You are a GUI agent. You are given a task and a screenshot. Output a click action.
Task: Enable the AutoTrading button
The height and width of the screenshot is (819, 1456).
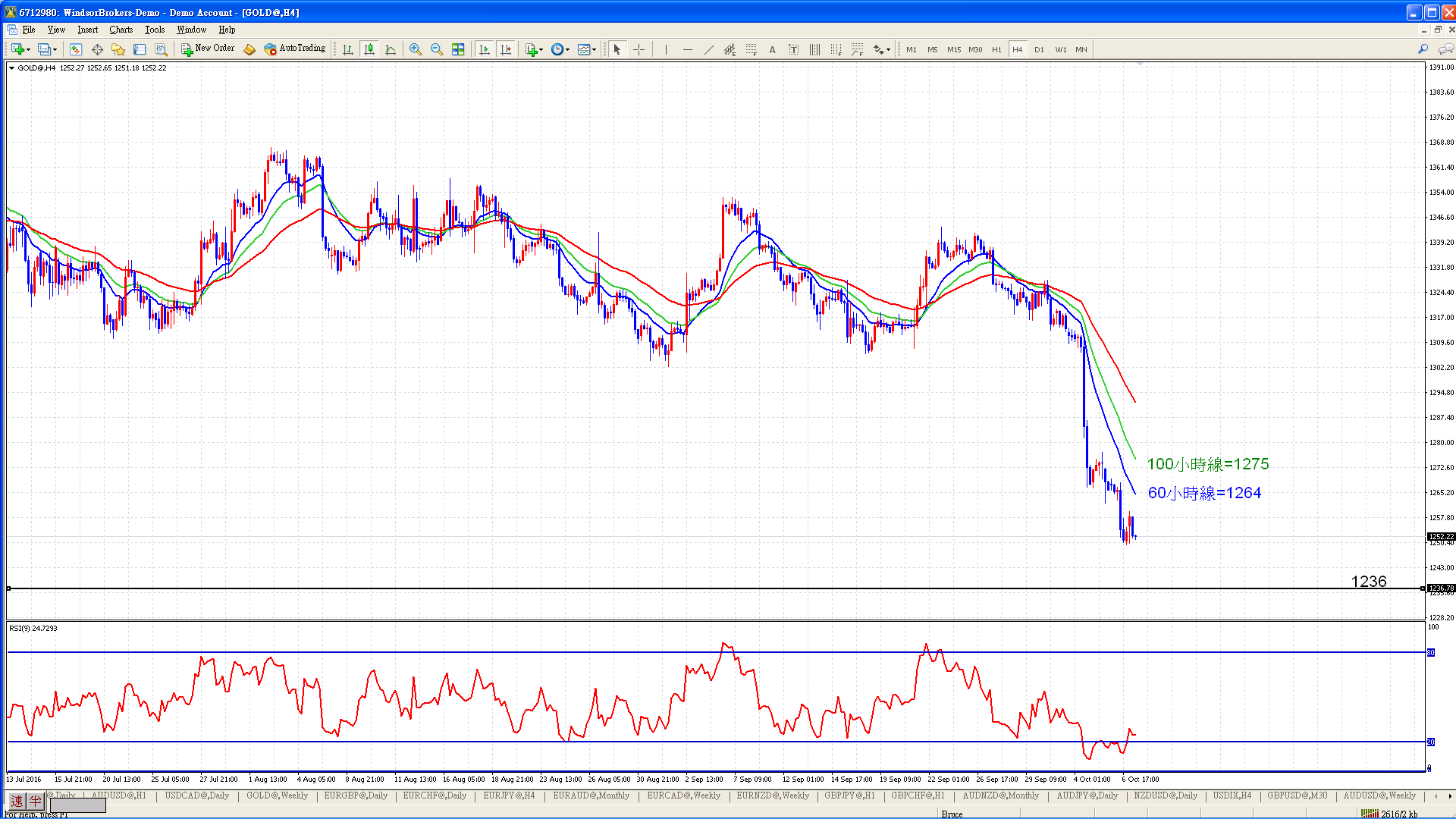(295, 49)
